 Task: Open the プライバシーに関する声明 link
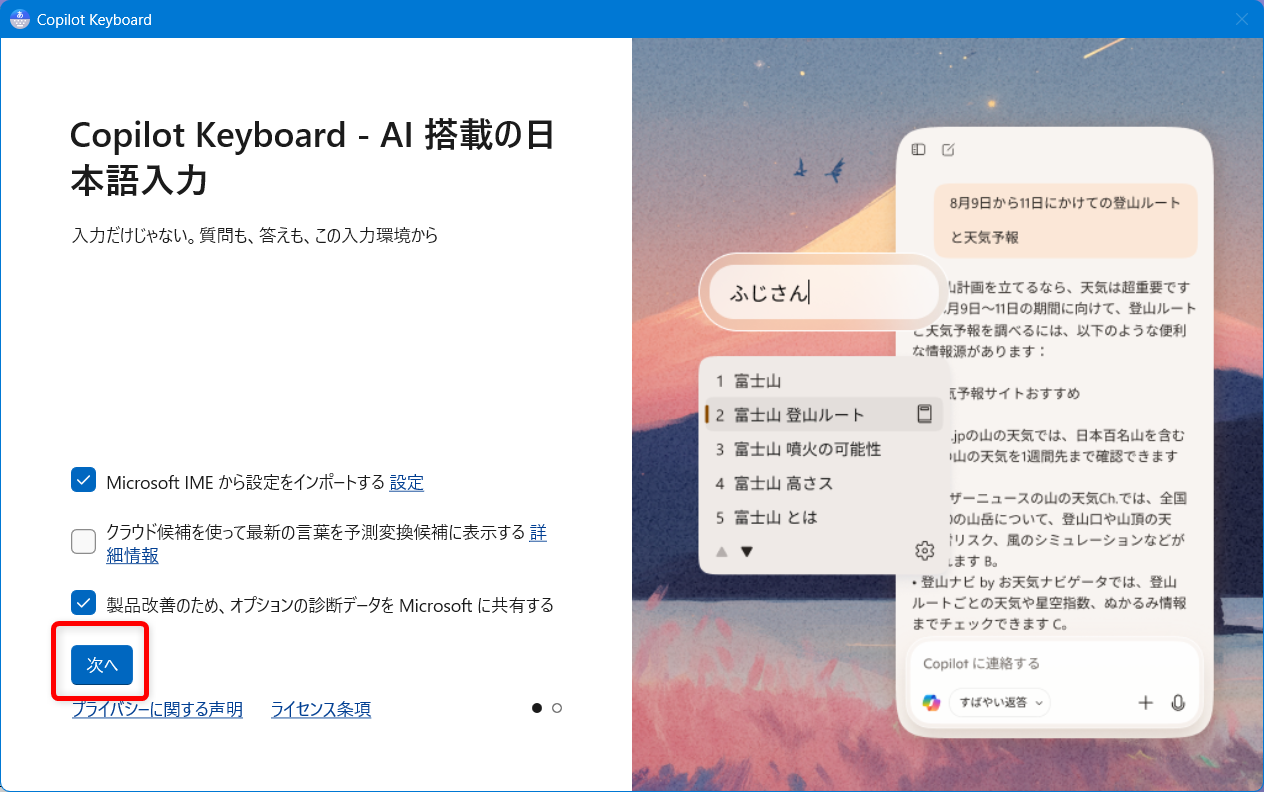(x=157, y=709)
